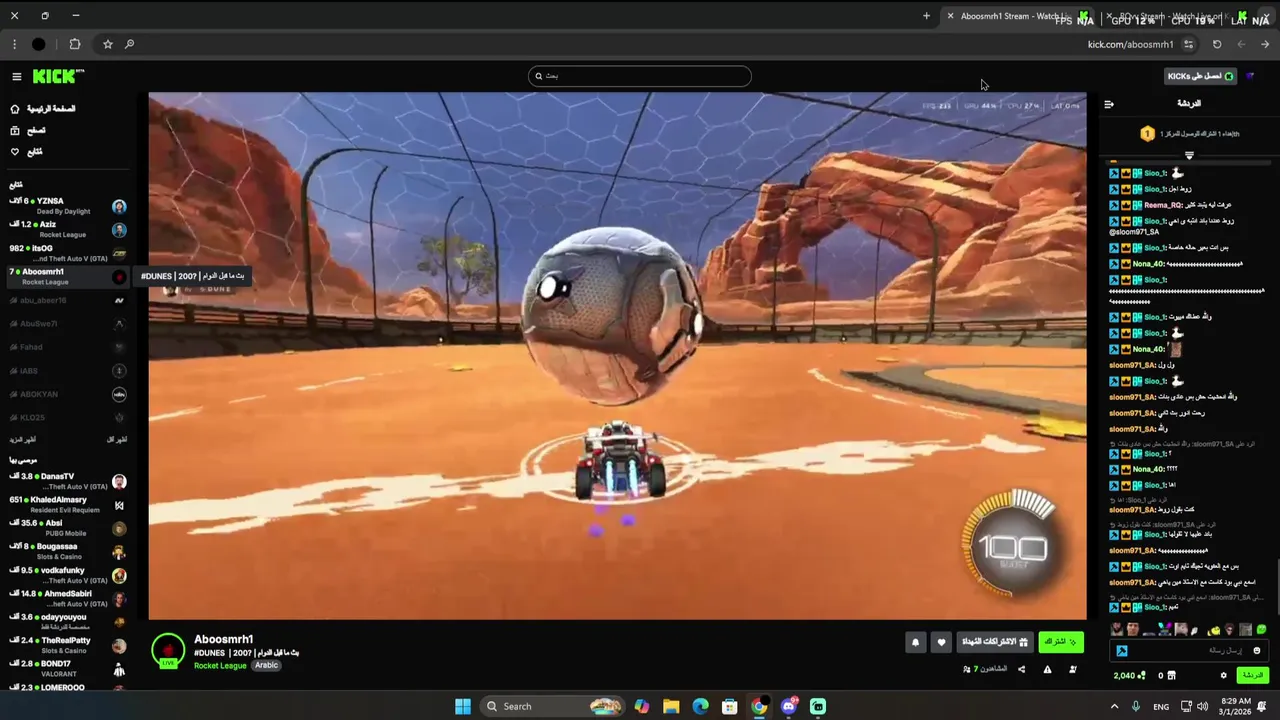Click the gift leaderboard rank 1 badge
The width and height of the screenshot is (1280, 720).
[x=1147, y=134]
